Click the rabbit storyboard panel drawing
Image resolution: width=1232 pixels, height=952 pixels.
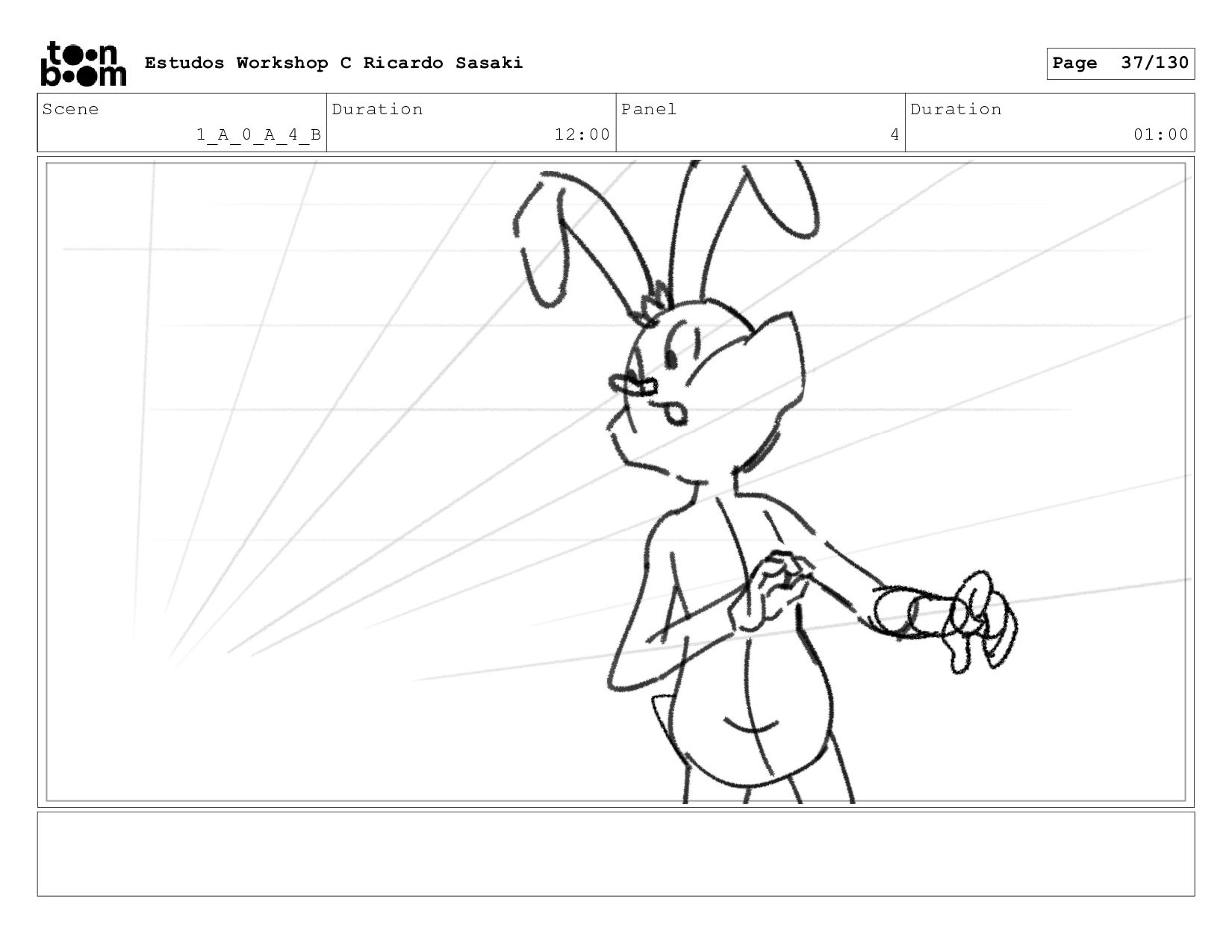point(616,482)
